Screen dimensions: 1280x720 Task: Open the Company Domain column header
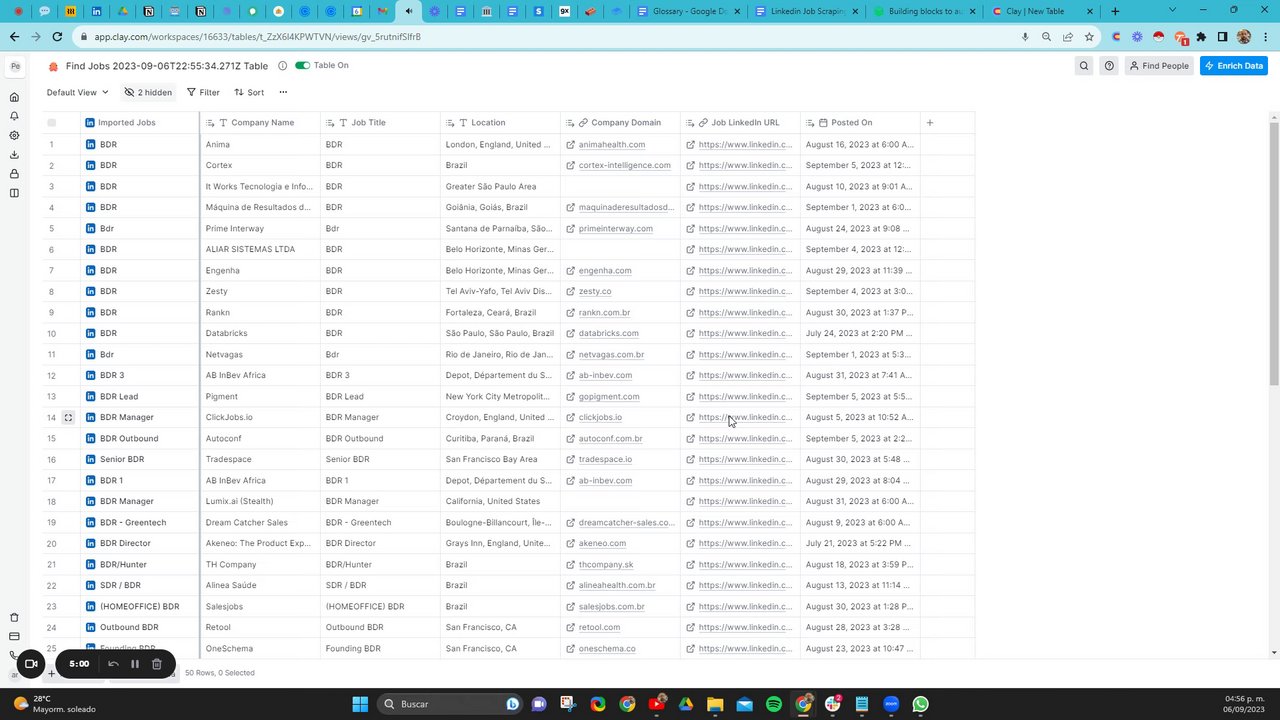620,123
